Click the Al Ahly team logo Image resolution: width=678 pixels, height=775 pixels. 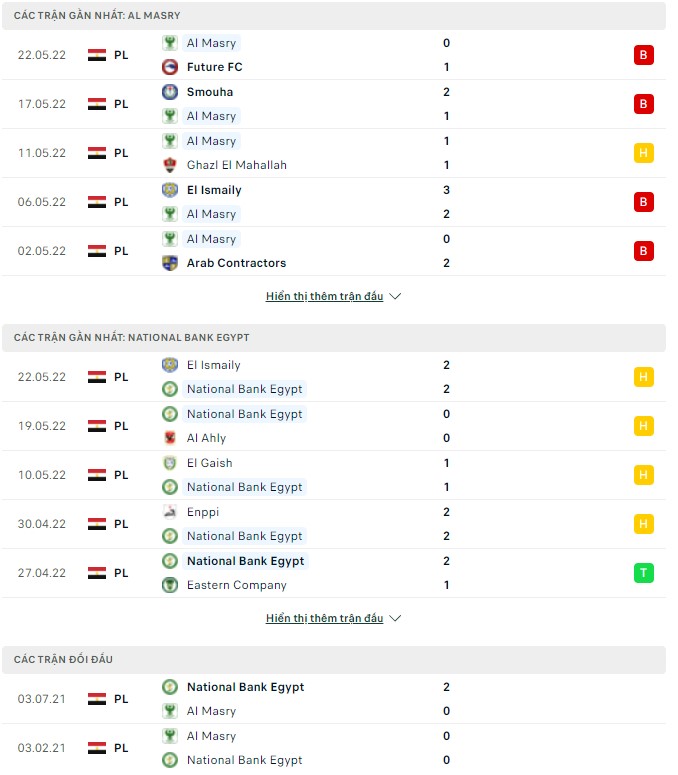(170, 438)
